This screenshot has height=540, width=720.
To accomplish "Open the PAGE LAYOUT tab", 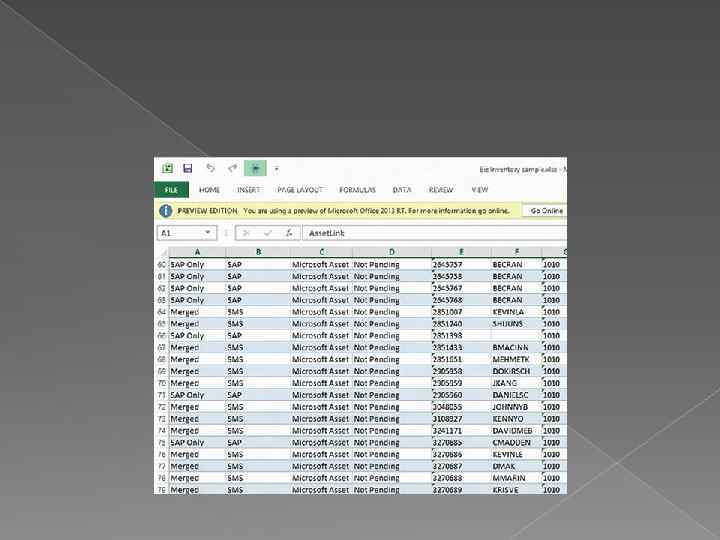I will pyautogui.click(x=300, y=190).
